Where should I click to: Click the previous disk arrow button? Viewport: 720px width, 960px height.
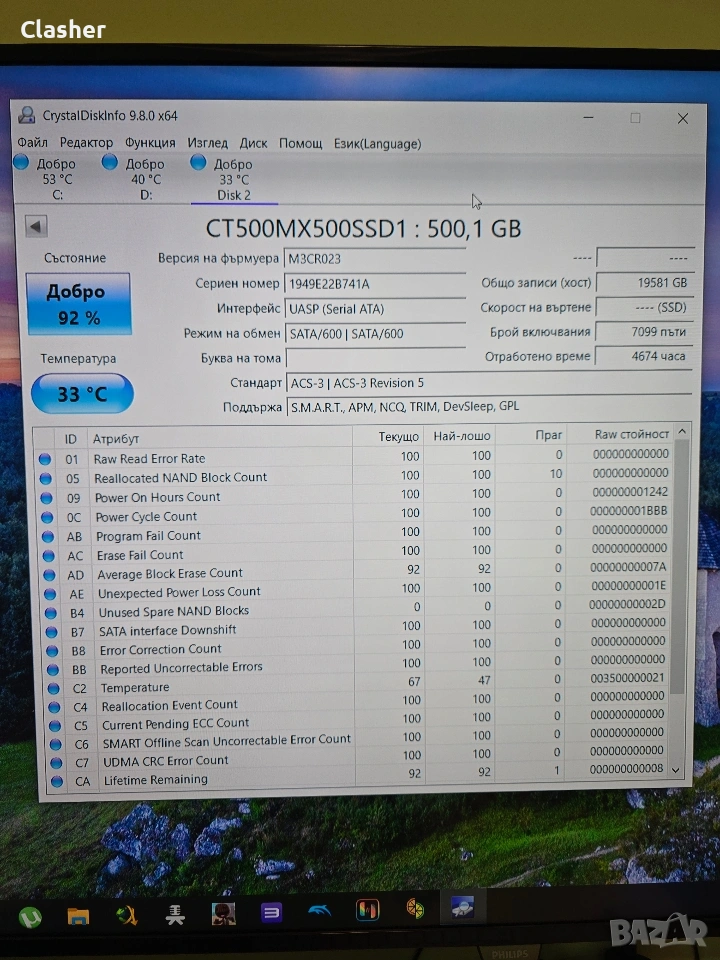[36, 226]
